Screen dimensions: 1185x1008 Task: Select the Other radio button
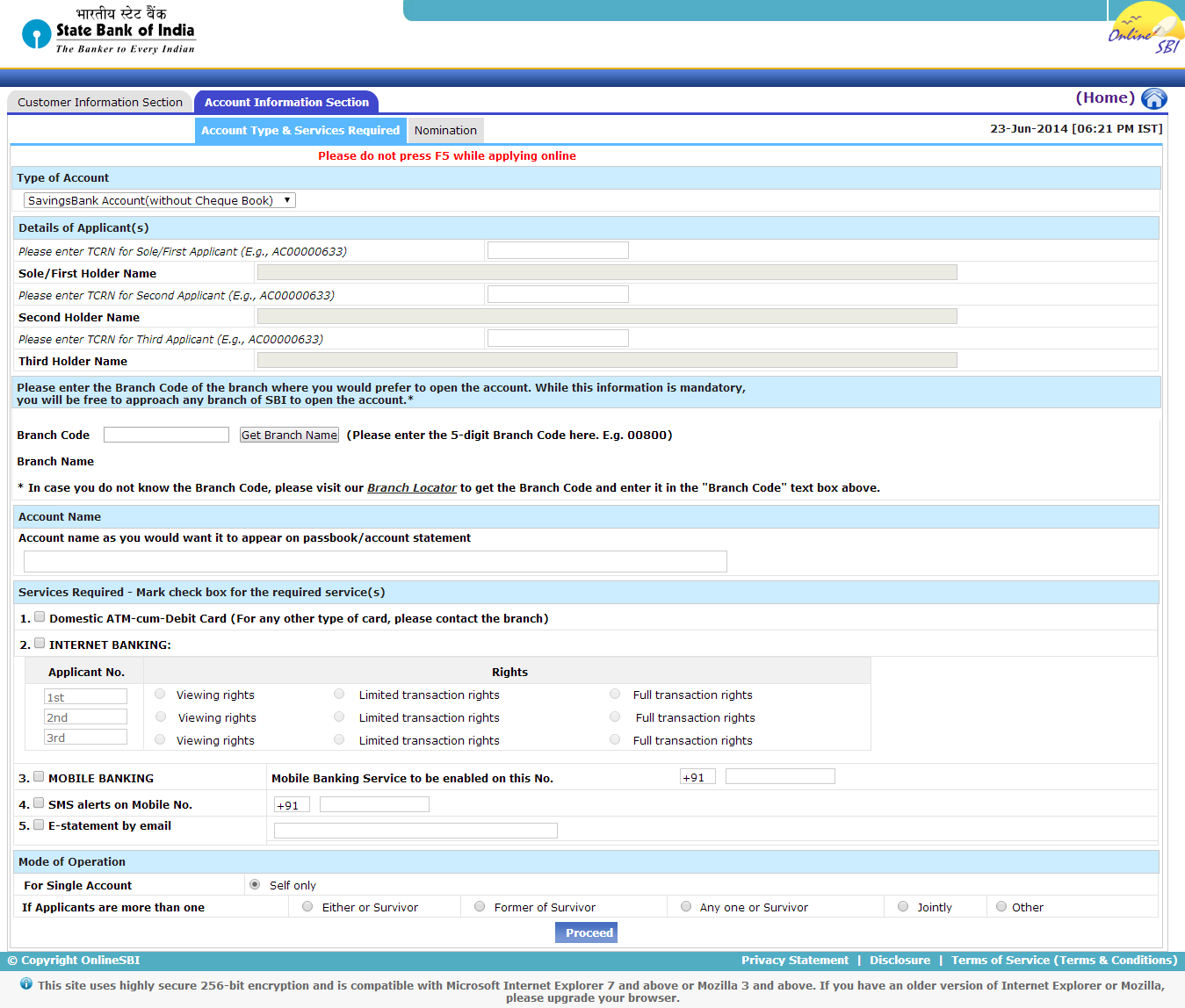click(x=1001, y=906)
